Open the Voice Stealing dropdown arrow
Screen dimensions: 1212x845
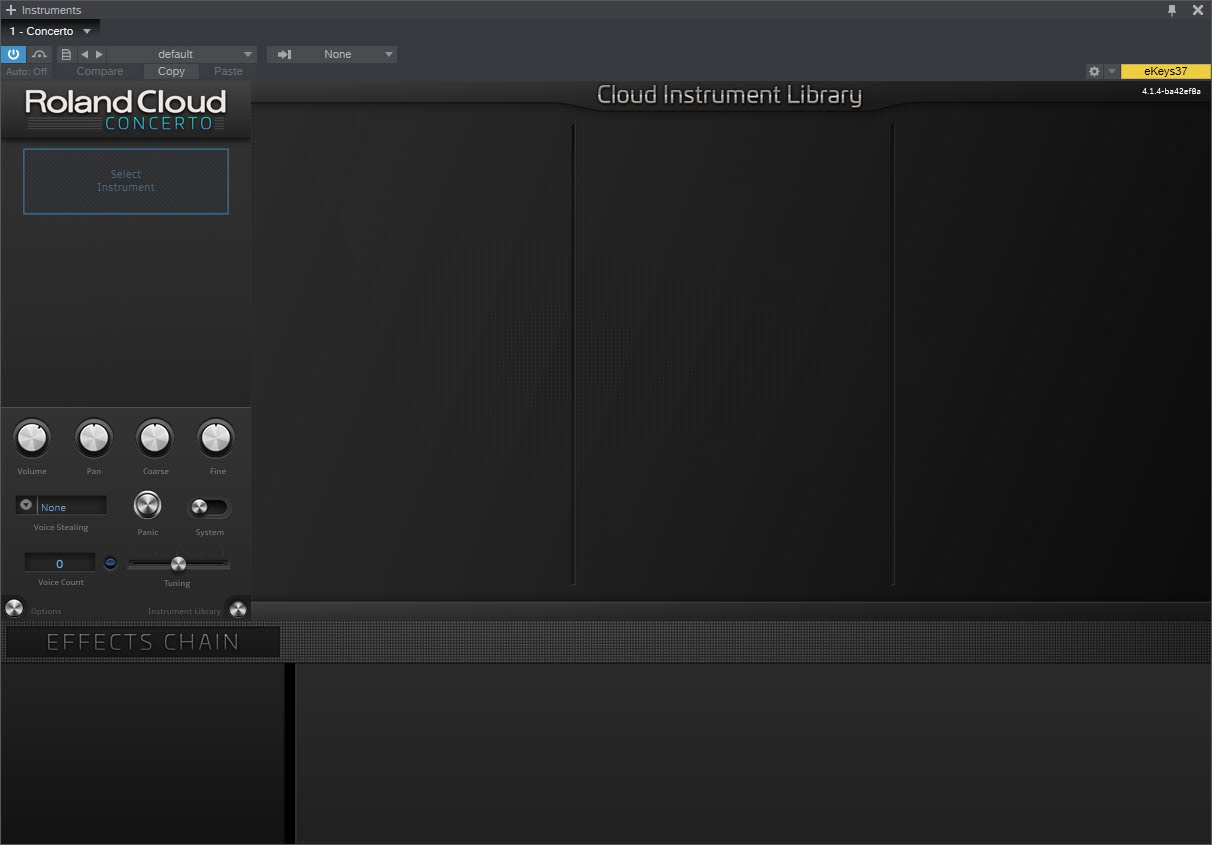click(x=26, y=505)
